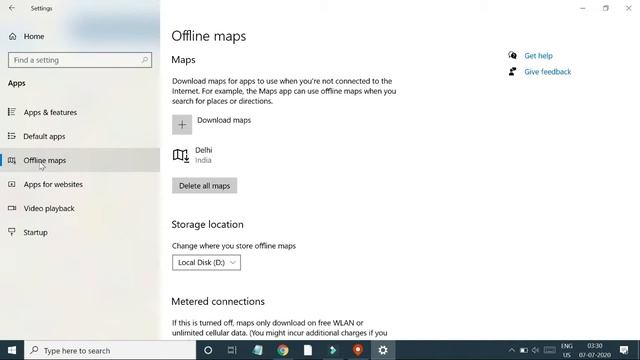Click the Home house icon
Screen dimensions: 640x360
pos(13,36)
